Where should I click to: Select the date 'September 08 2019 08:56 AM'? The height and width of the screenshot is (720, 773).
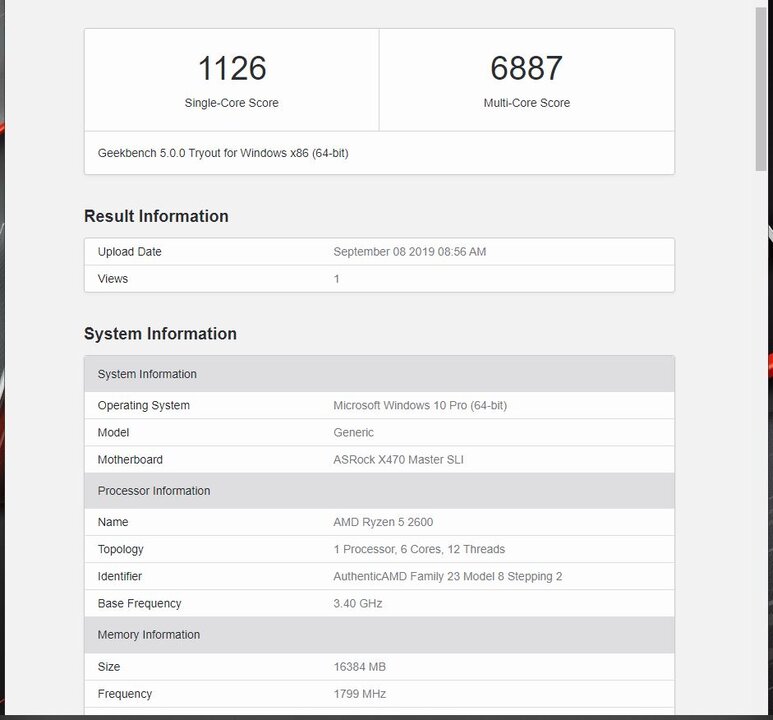[x=410, y=252]
